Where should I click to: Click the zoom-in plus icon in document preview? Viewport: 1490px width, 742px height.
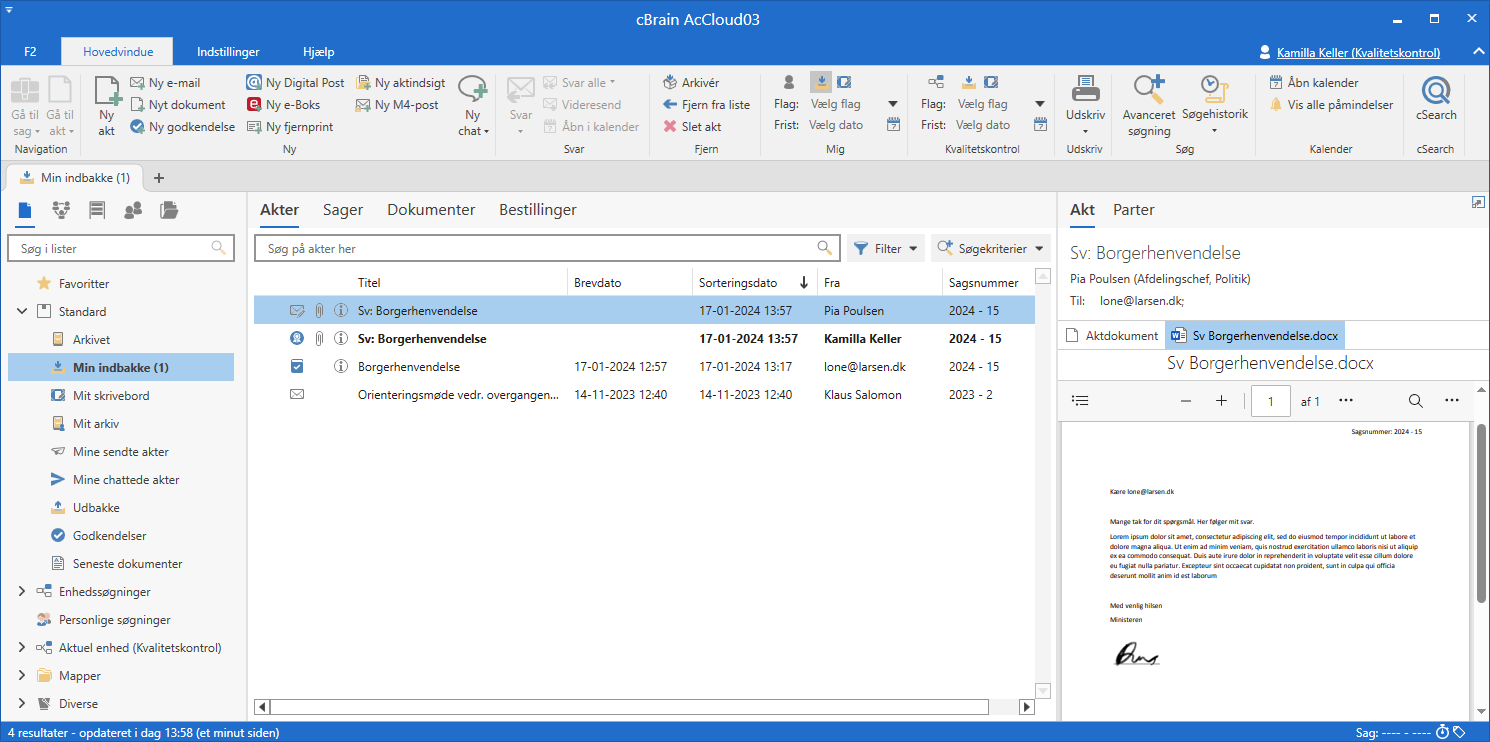pyautogui.click(x=1221, y=401)
